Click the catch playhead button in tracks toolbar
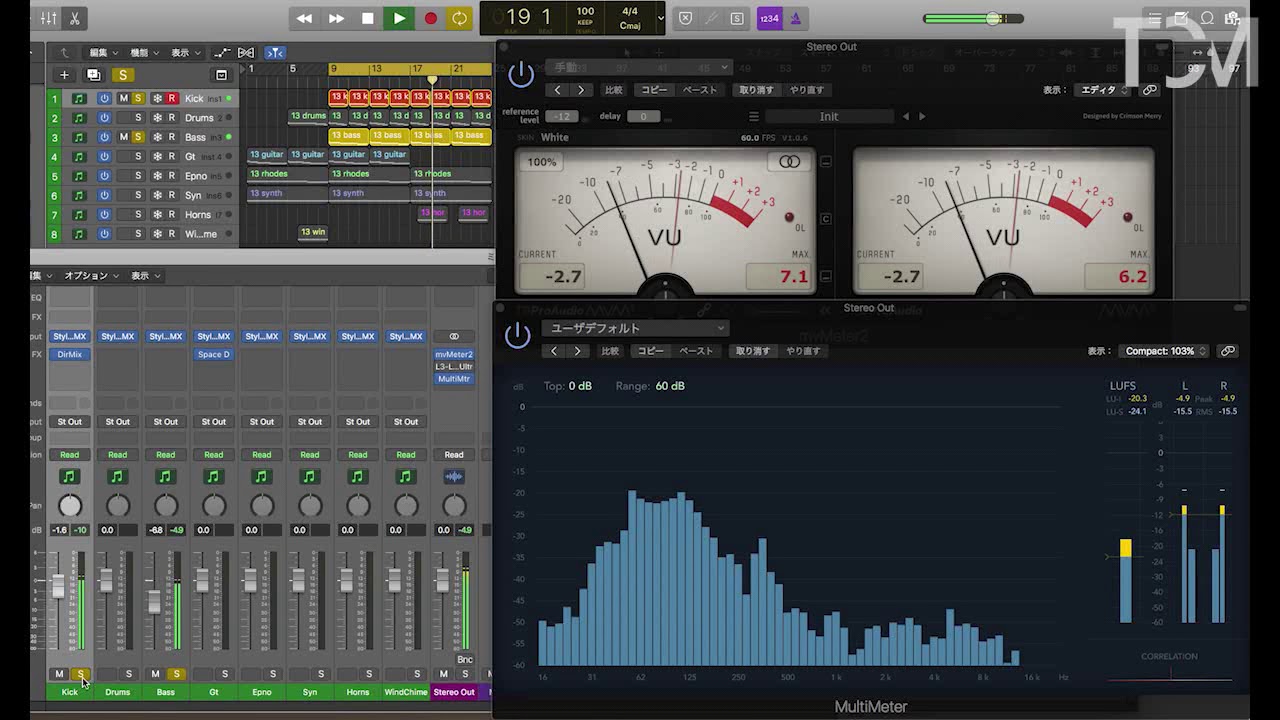 point(275,52)
